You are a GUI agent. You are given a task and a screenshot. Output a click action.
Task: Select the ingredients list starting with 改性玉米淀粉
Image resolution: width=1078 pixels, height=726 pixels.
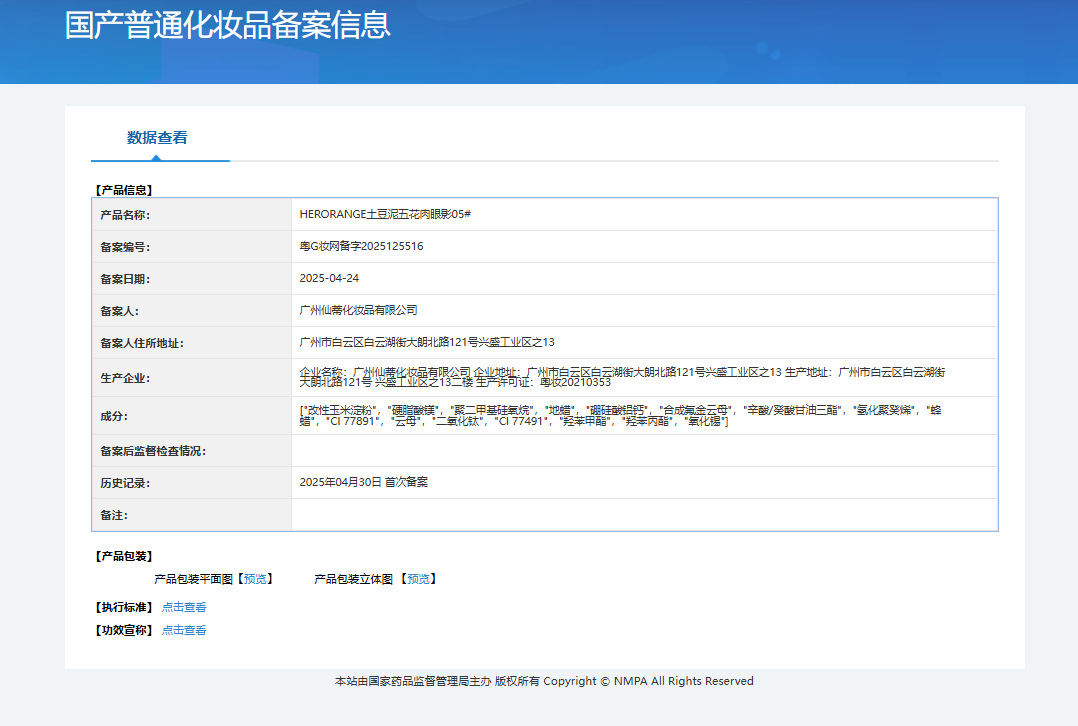[621, 415]
